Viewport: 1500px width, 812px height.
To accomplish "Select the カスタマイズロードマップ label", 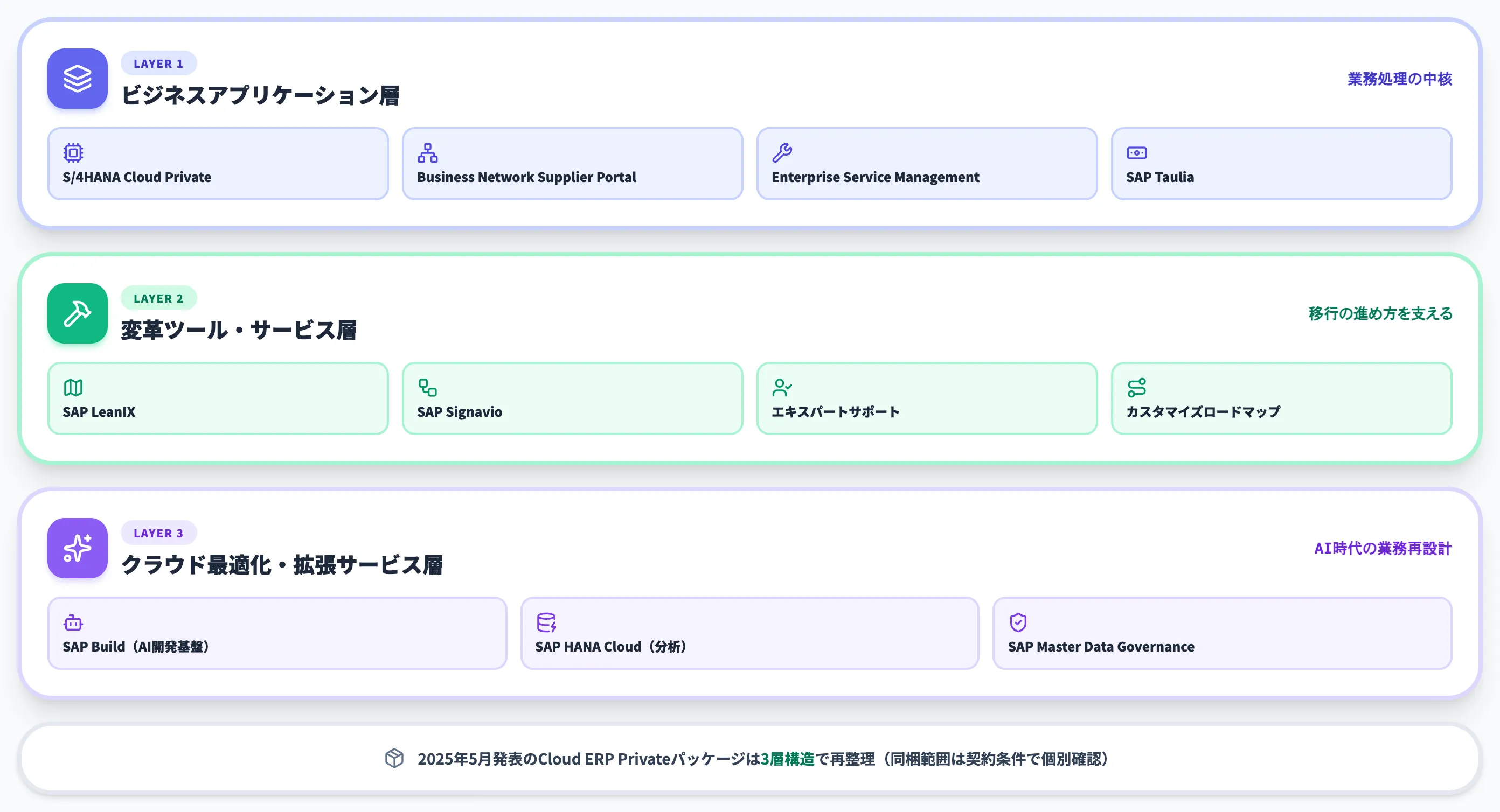I will point(1203,411).
